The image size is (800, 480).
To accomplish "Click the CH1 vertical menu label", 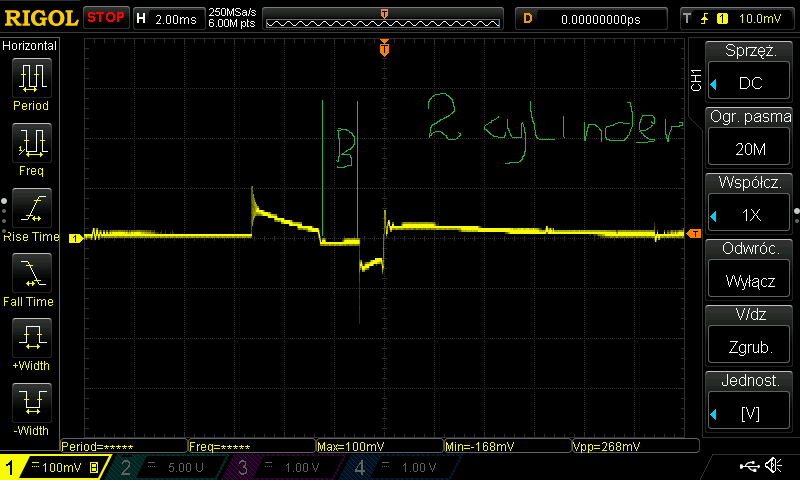I will (x=696, y=81).
